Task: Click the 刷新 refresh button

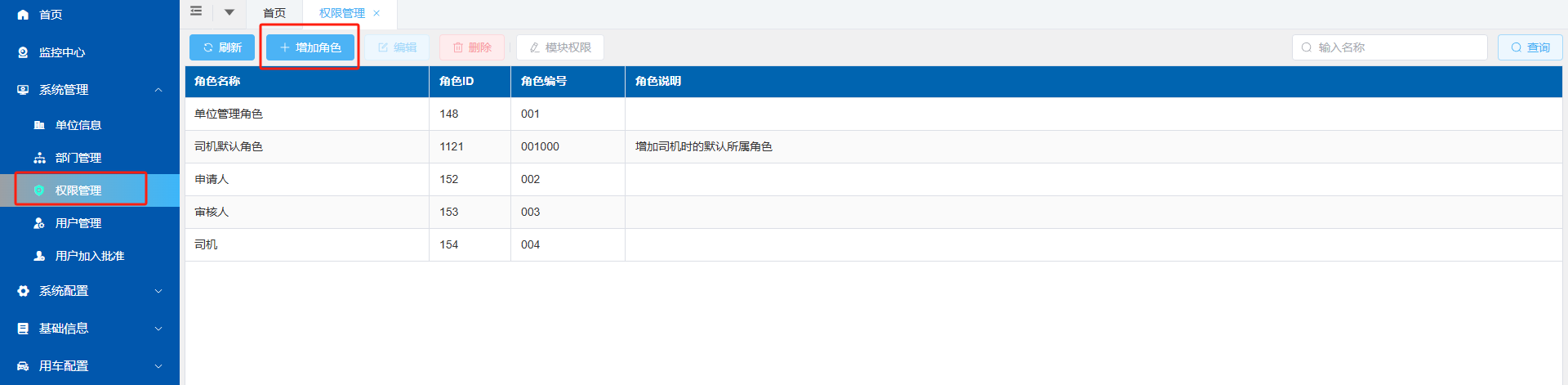Action: pyautogui.click(x=222, y=47)
